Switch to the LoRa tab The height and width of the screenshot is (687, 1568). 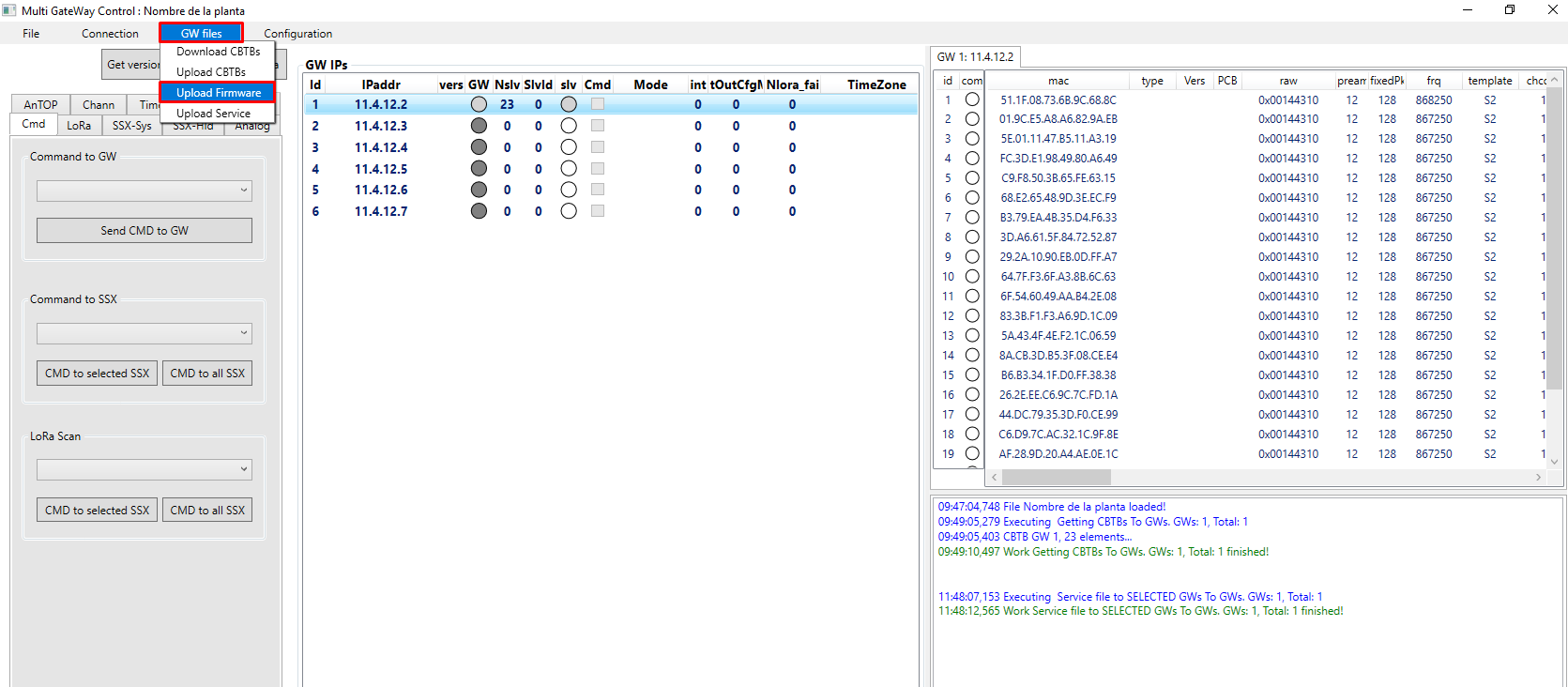pyautogui.click(x=79, y=125)
